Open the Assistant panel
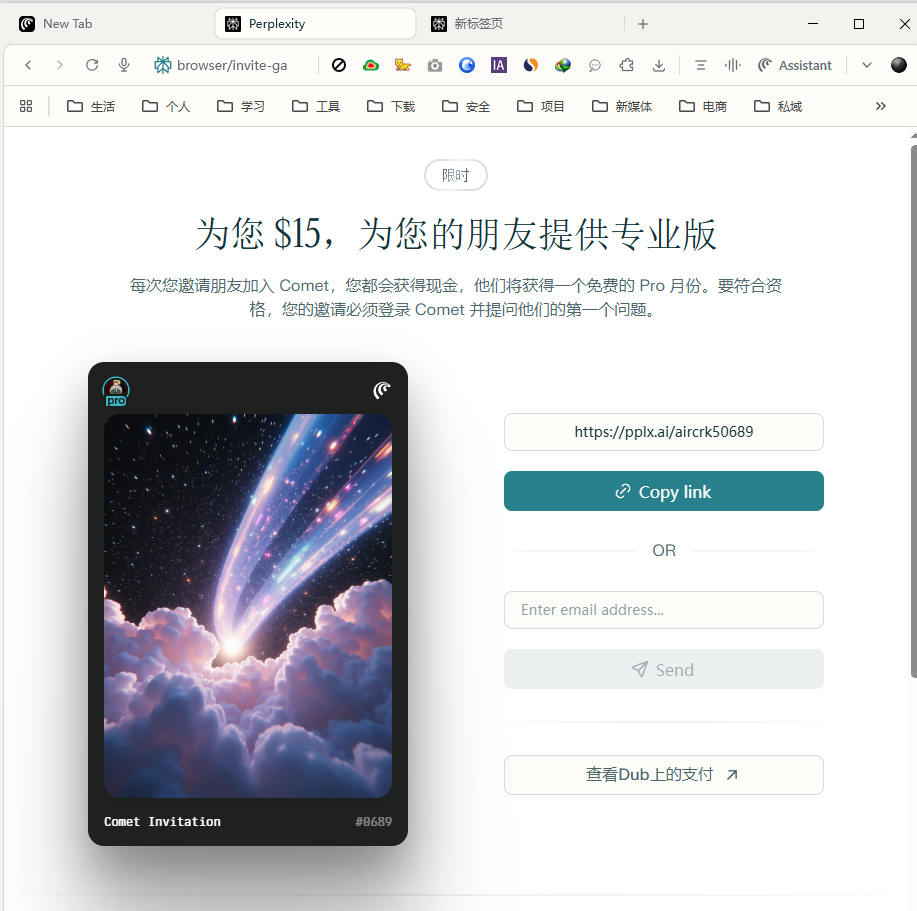This screenshot has width=917, height=911. click(x=795, y=65)
